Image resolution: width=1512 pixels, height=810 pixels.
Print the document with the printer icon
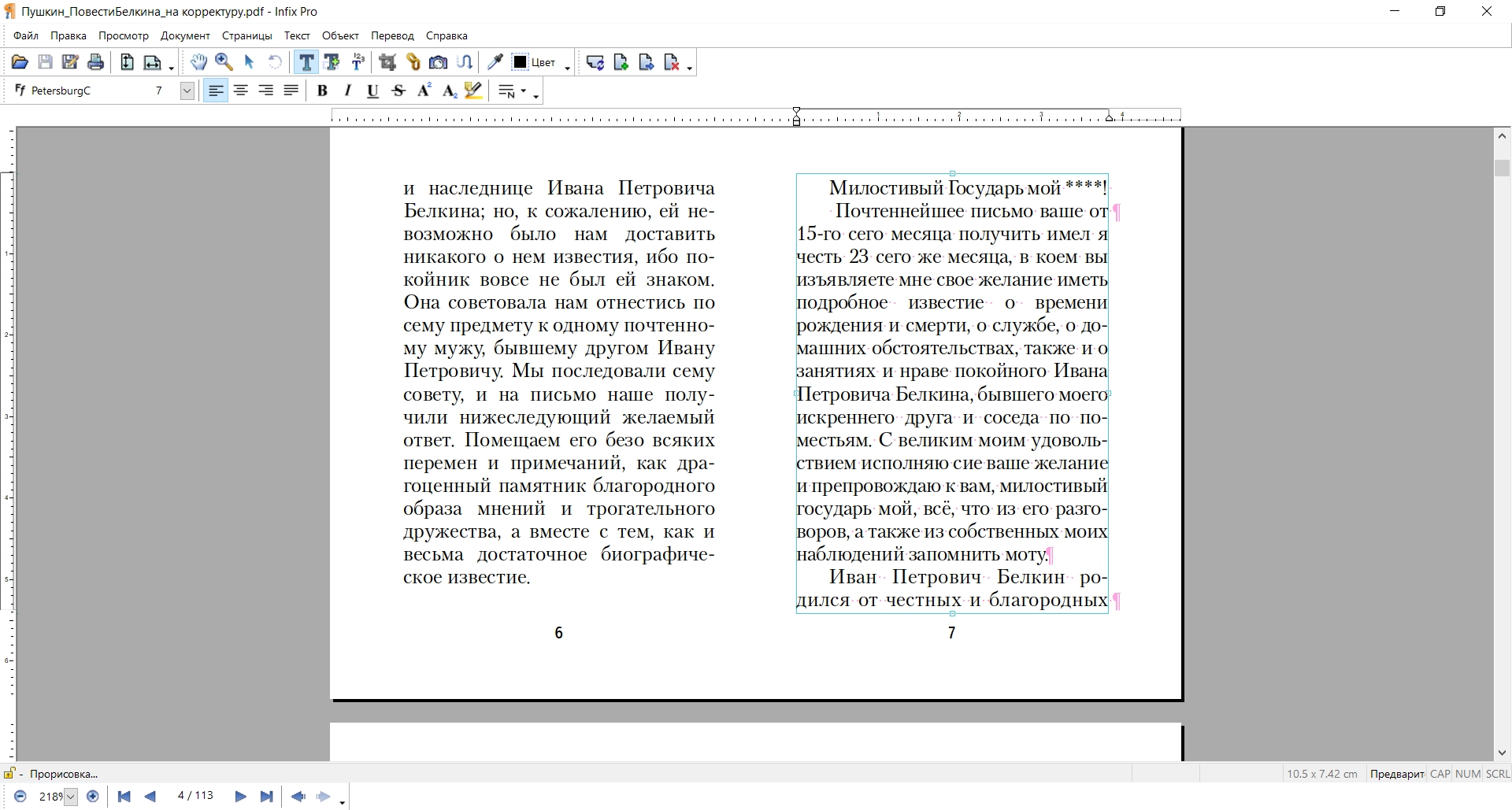pos(95,62)
